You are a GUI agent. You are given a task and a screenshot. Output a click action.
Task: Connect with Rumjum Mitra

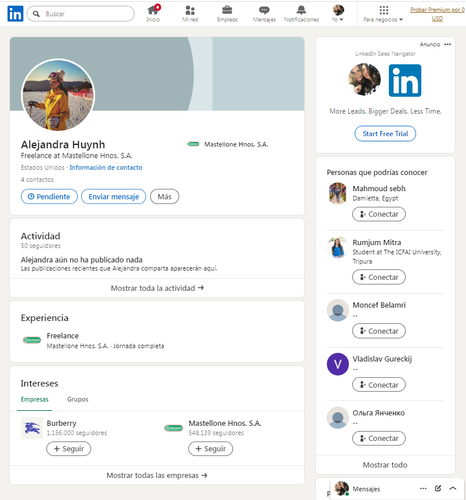[x=379, y=277]
